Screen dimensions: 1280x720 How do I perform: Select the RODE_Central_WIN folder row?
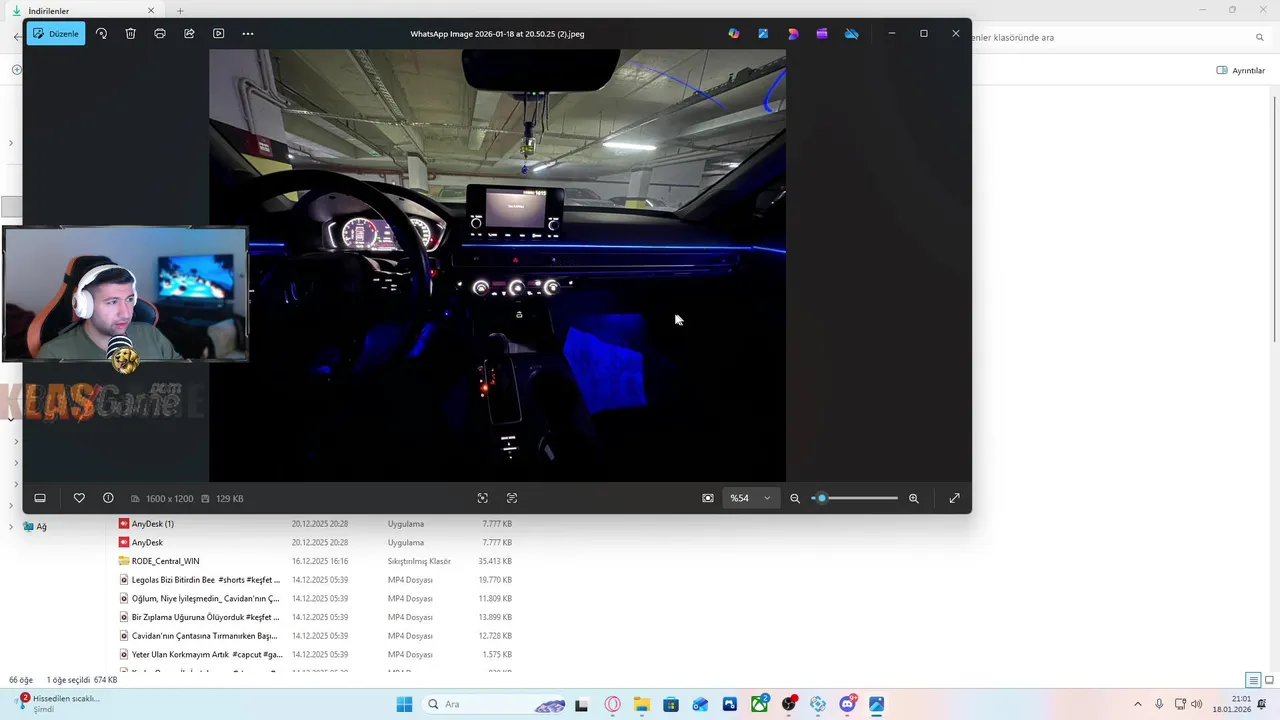(315, 561)
